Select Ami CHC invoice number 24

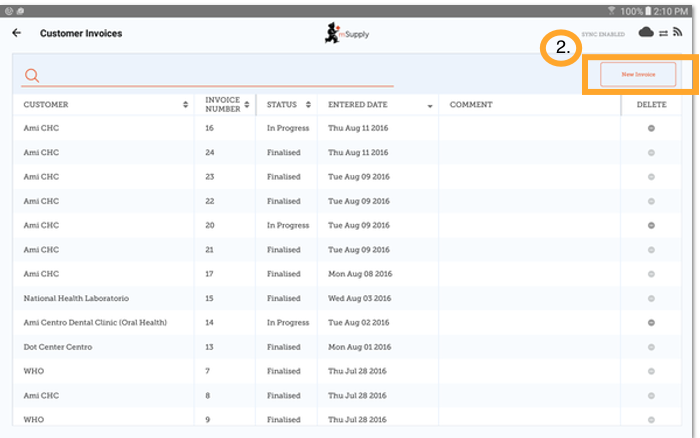point(42,152)
